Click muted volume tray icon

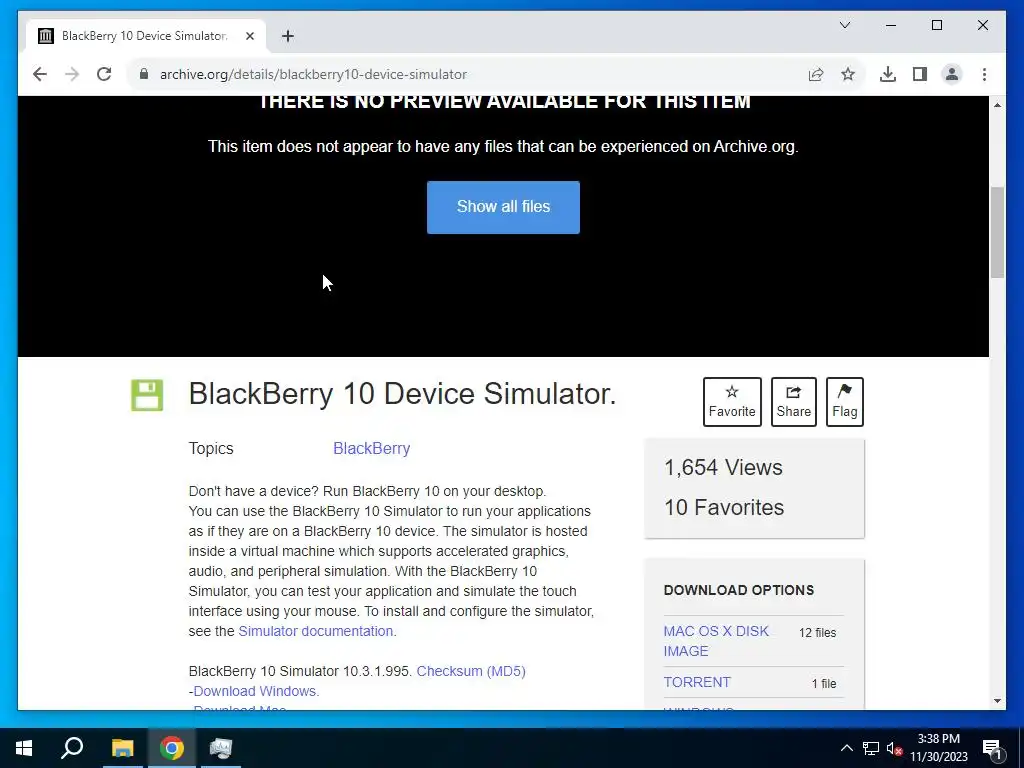(894, 748)
